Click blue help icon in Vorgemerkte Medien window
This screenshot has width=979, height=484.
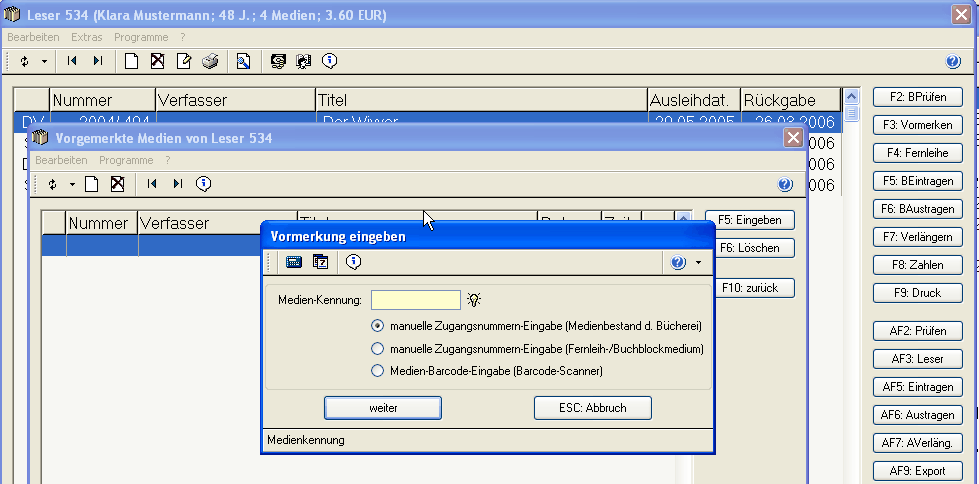tap(785, 184)
